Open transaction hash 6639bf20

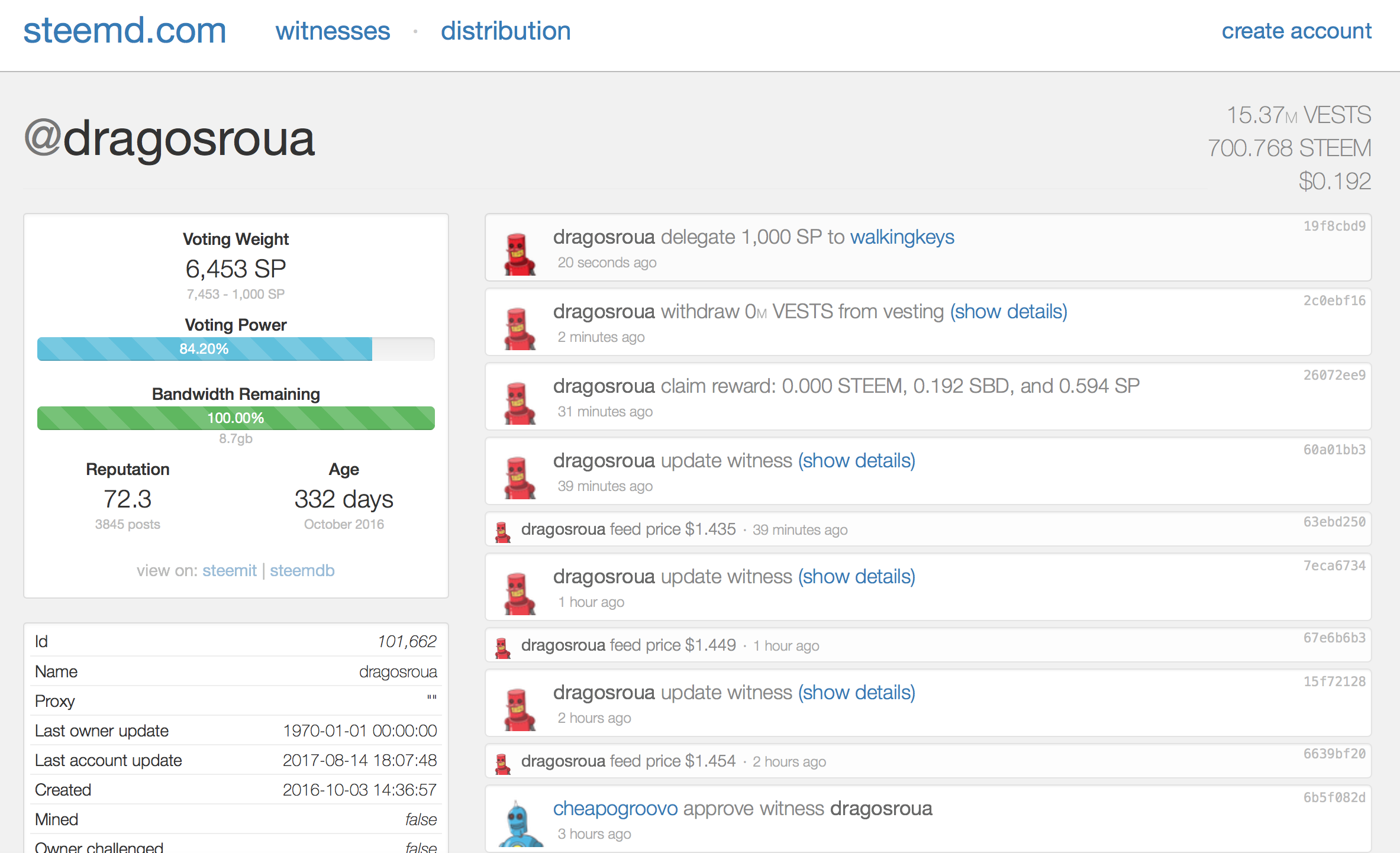(1334, 754)
